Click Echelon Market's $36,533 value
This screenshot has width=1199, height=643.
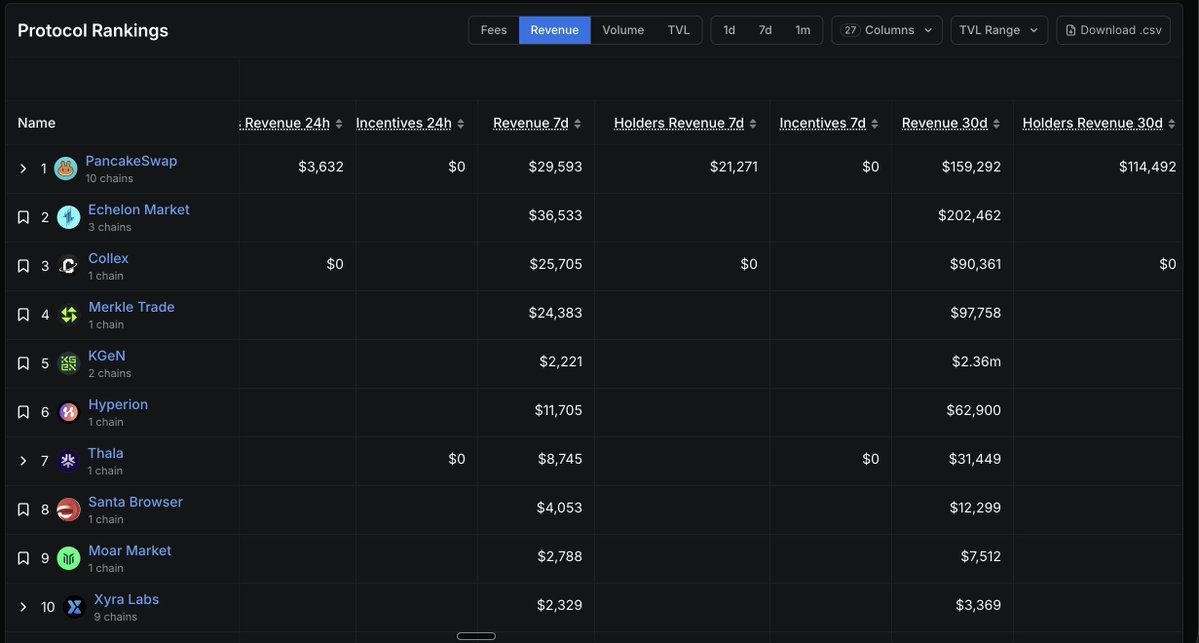click(x=555, y=216)
